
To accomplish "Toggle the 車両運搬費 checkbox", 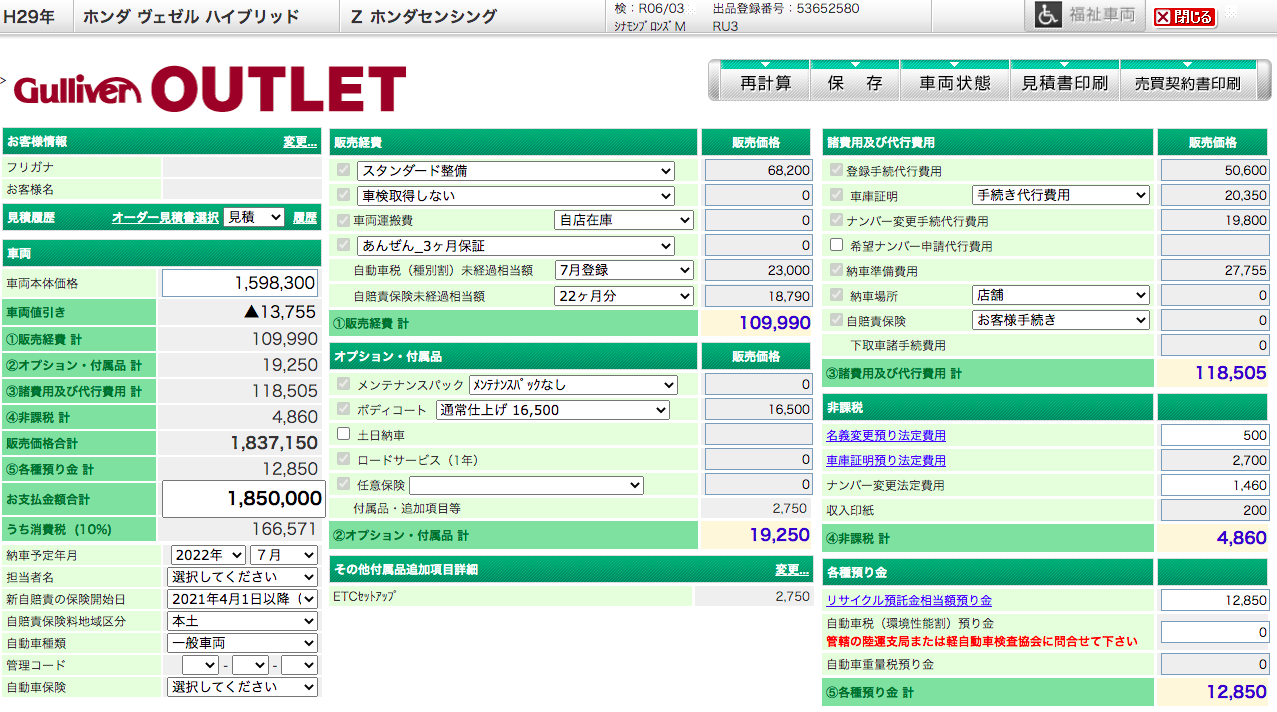I will pyautogui.click(x=344, y=220).
